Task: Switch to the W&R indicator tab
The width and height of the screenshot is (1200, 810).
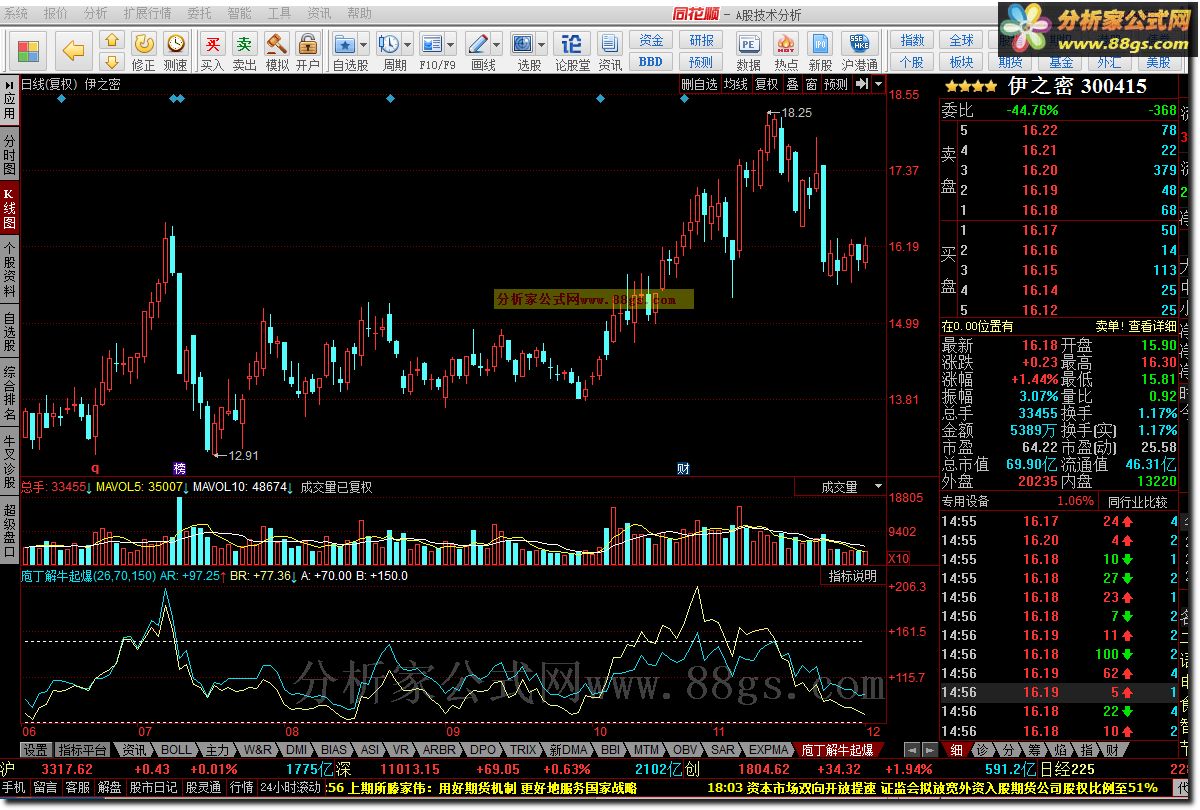Action: click(x=257, y=749)
